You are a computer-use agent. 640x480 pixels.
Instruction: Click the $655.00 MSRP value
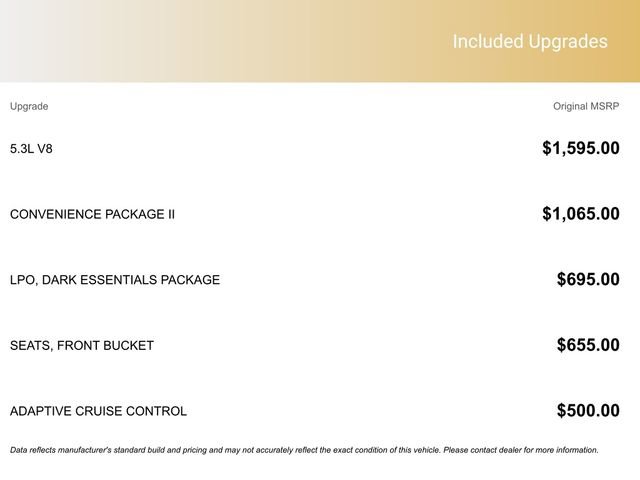(588, 346)
